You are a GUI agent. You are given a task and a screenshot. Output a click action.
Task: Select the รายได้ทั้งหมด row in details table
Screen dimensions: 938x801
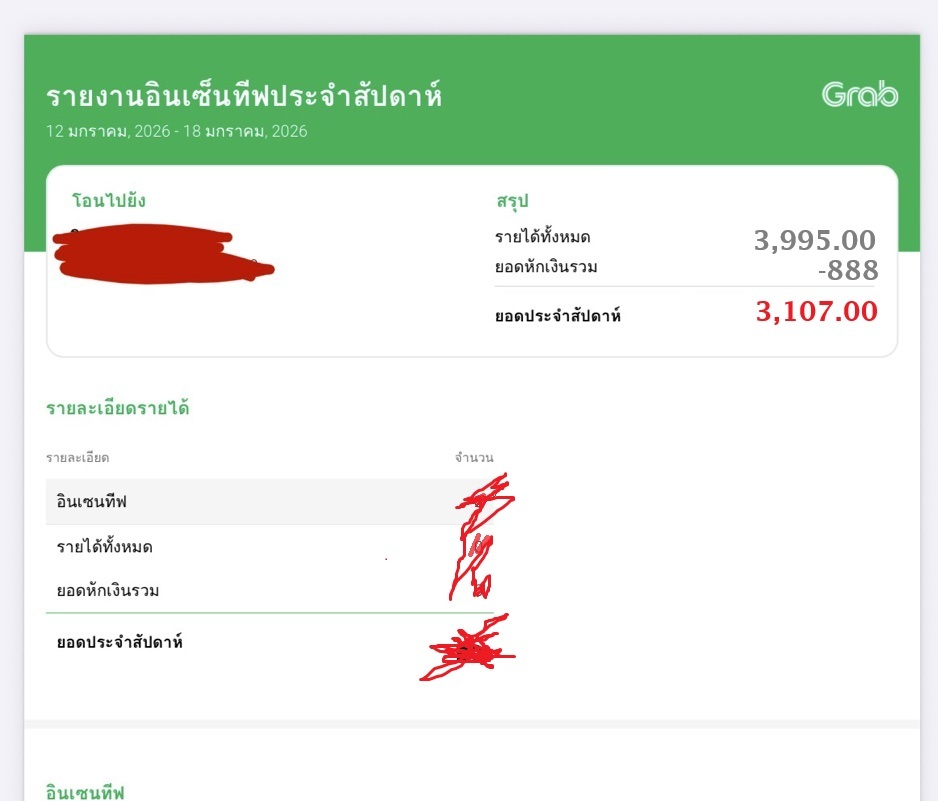[x=104, y=547]
